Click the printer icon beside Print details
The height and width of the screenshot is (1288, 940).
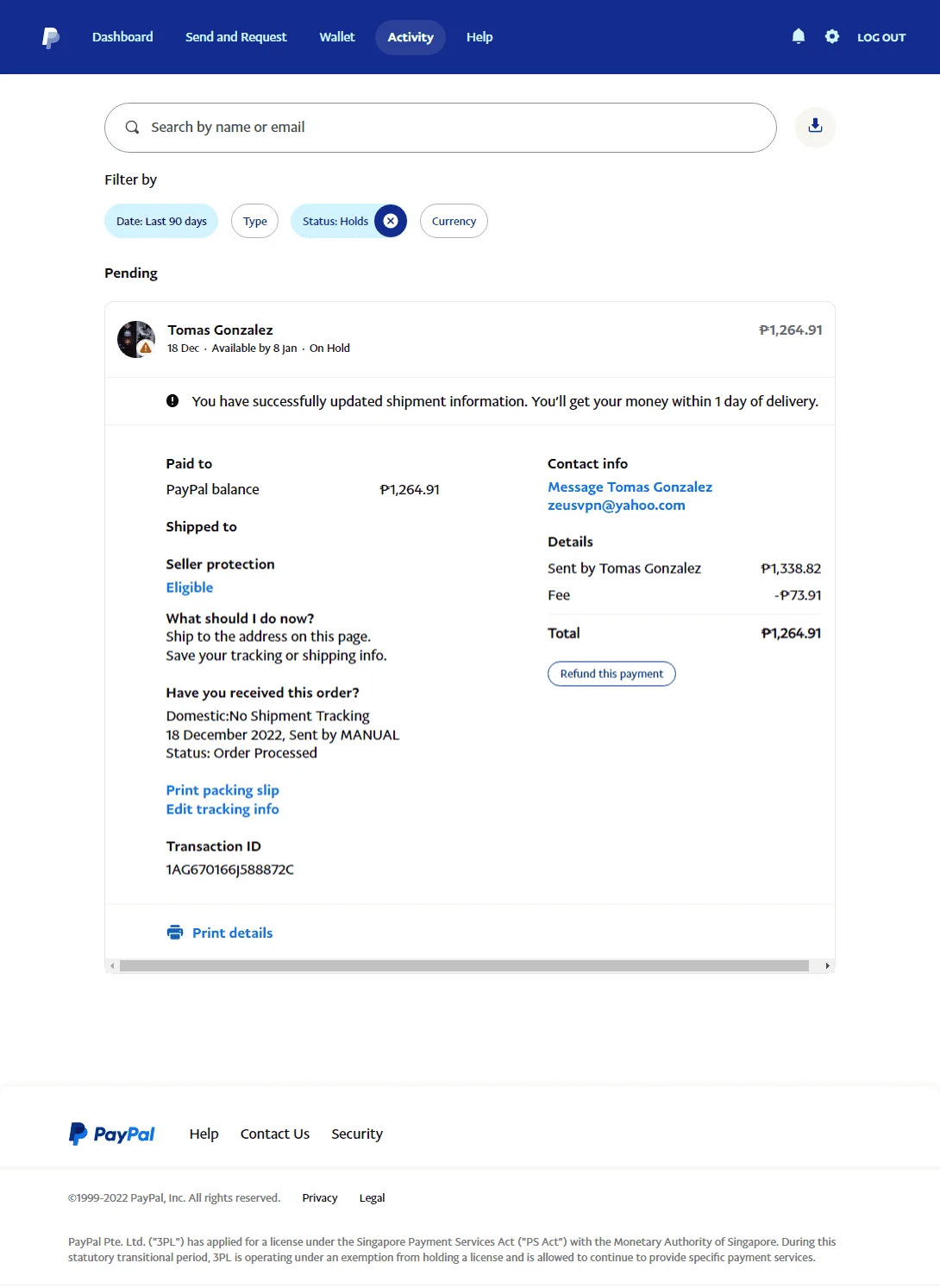click(175, 932)
